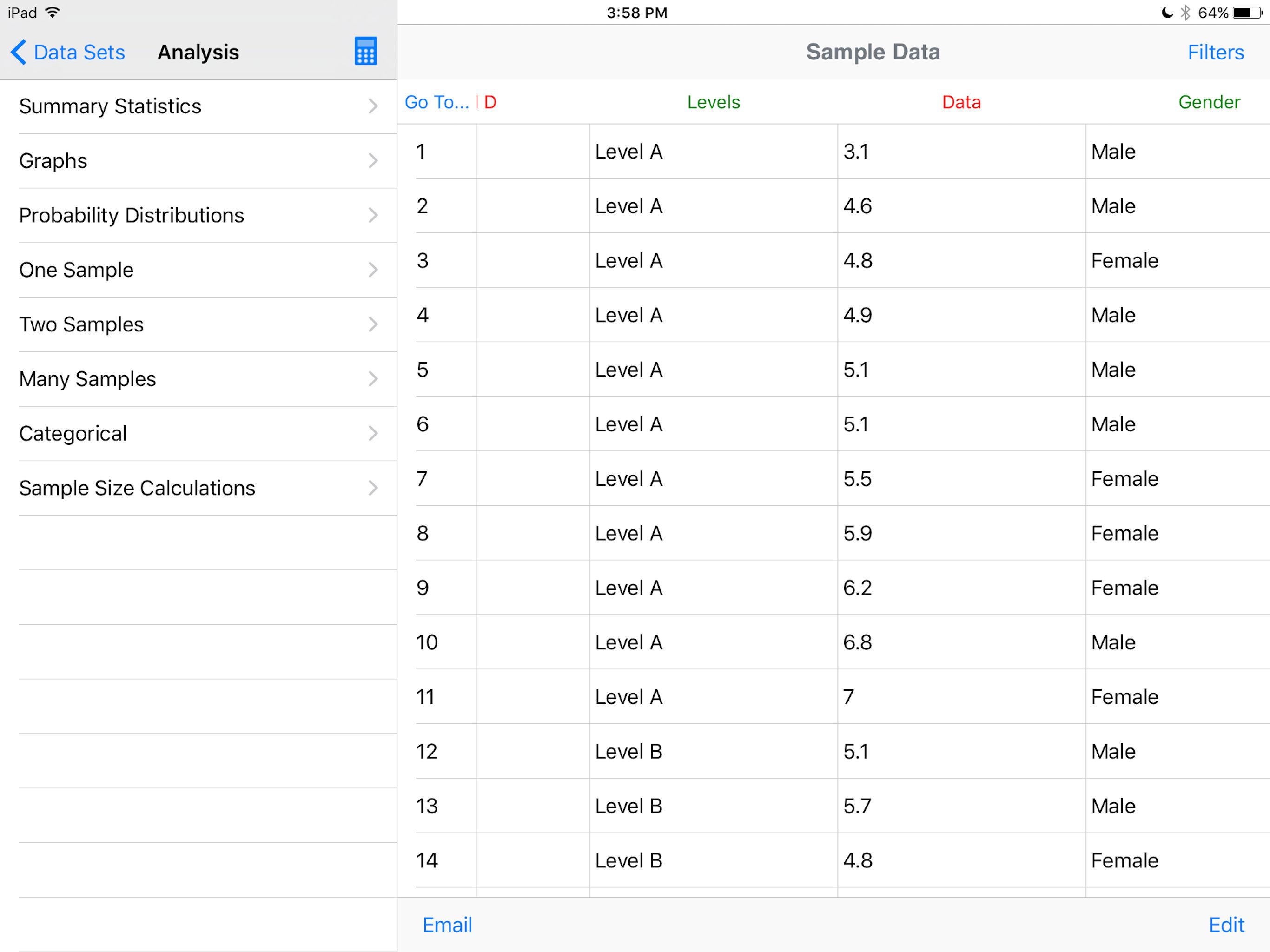Expand the Summary Statistics chevron
Image resolution: width=1270 pixels, height=952 pixels.
coord(373,106)
